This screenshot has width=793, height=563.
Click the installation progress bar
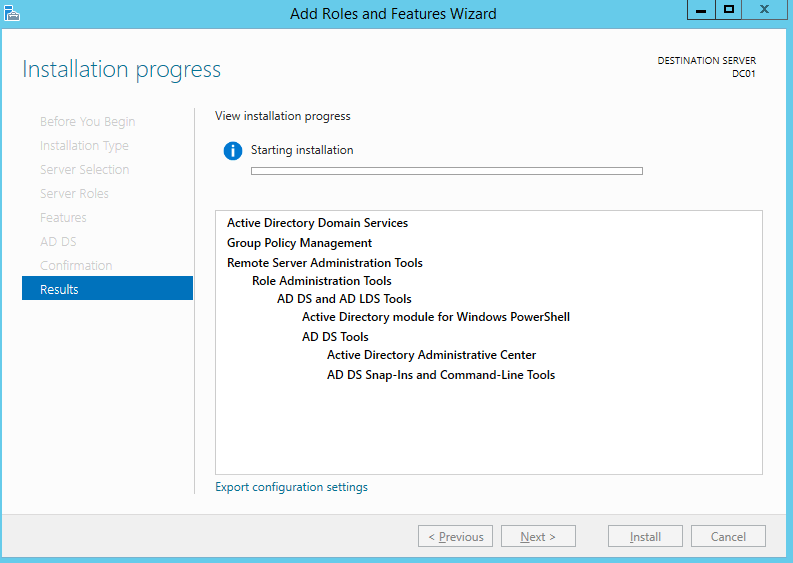pos(447,171)
